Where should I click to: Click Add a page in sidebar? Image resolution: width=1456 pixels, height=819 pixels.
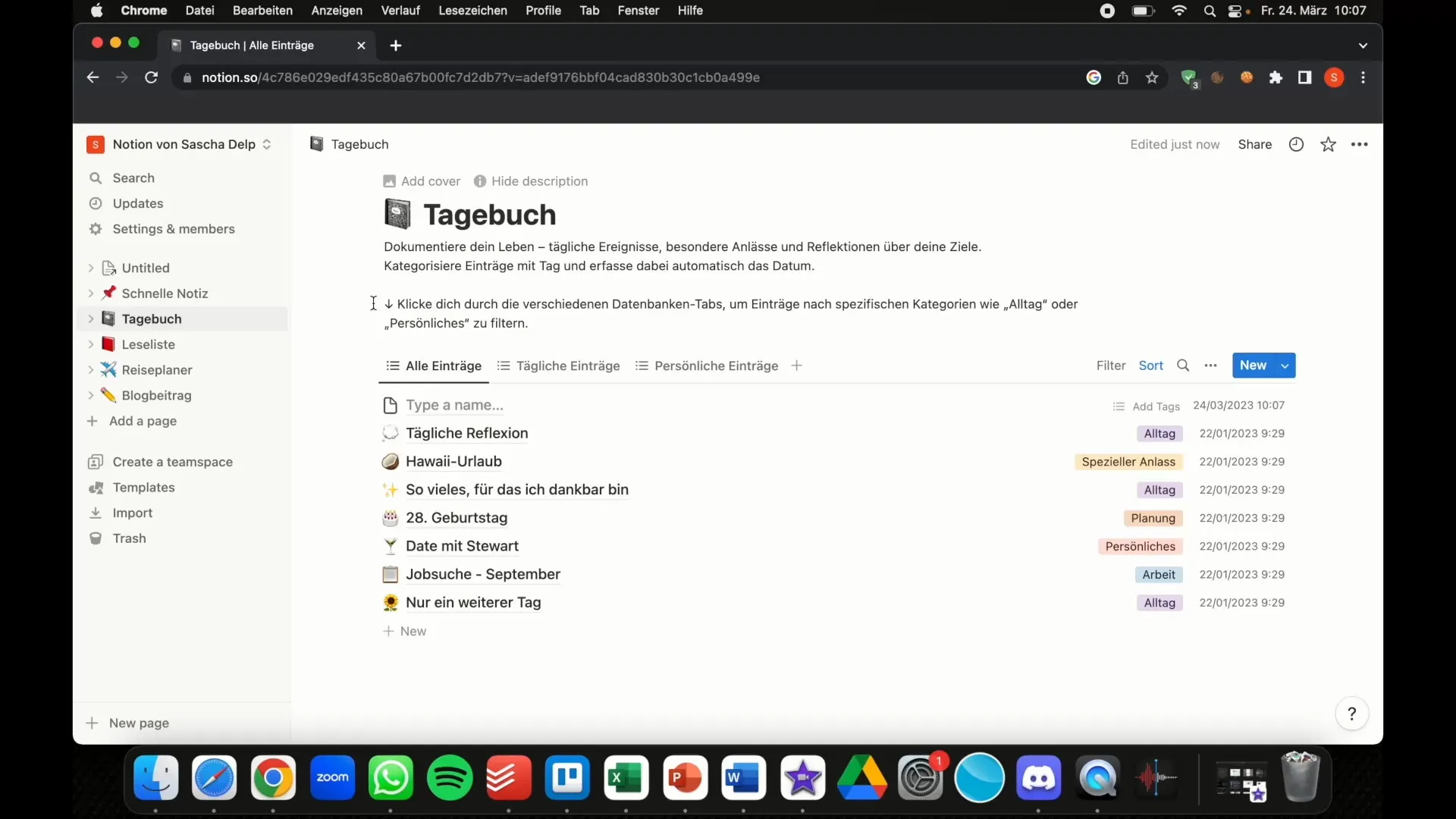[143, 420]
